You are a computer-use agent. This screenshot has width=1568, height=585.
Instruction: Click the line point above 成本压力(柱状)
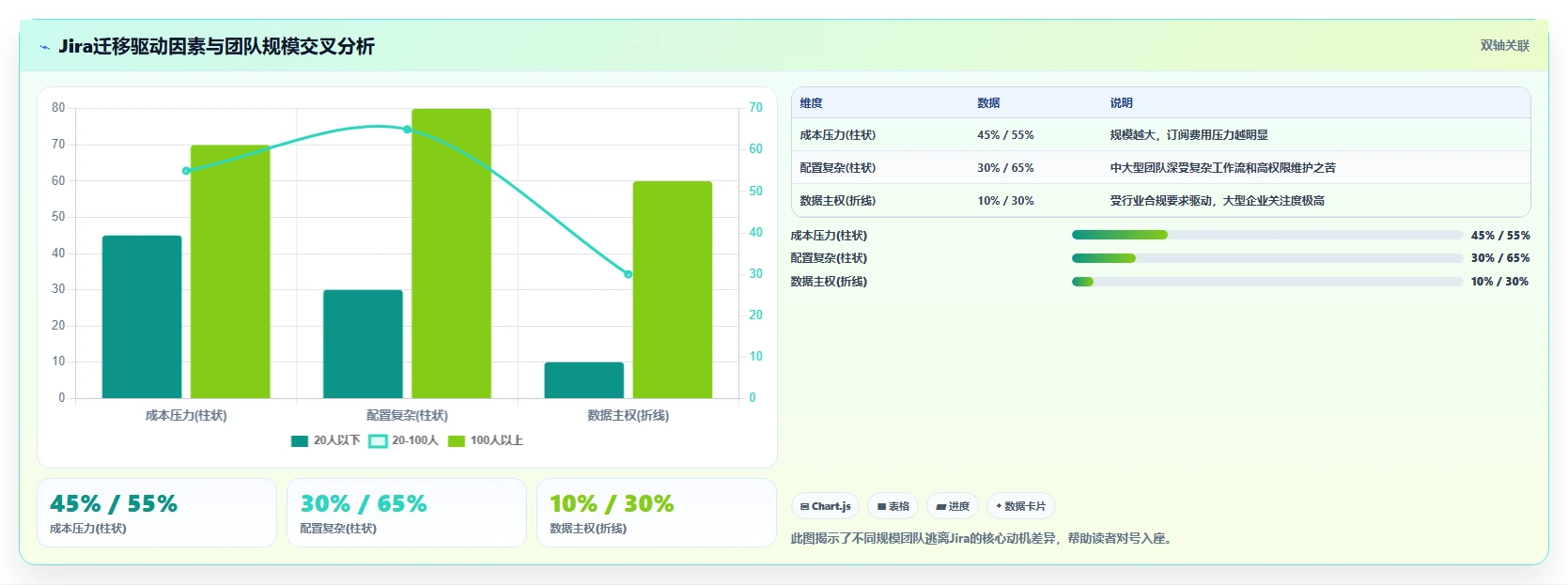tap(186, 171)
